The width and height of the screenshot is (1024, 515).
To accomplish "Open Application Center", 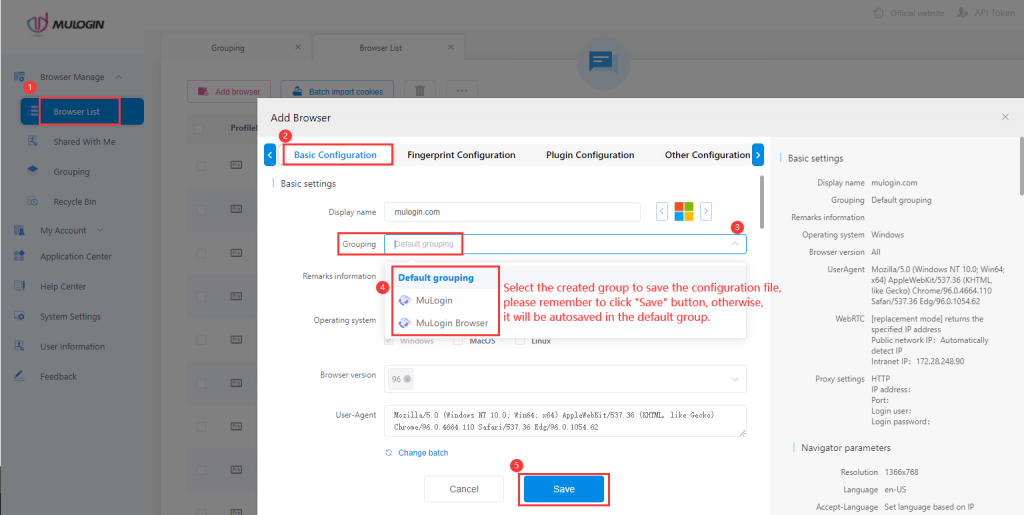I will (x=76, y=257).
